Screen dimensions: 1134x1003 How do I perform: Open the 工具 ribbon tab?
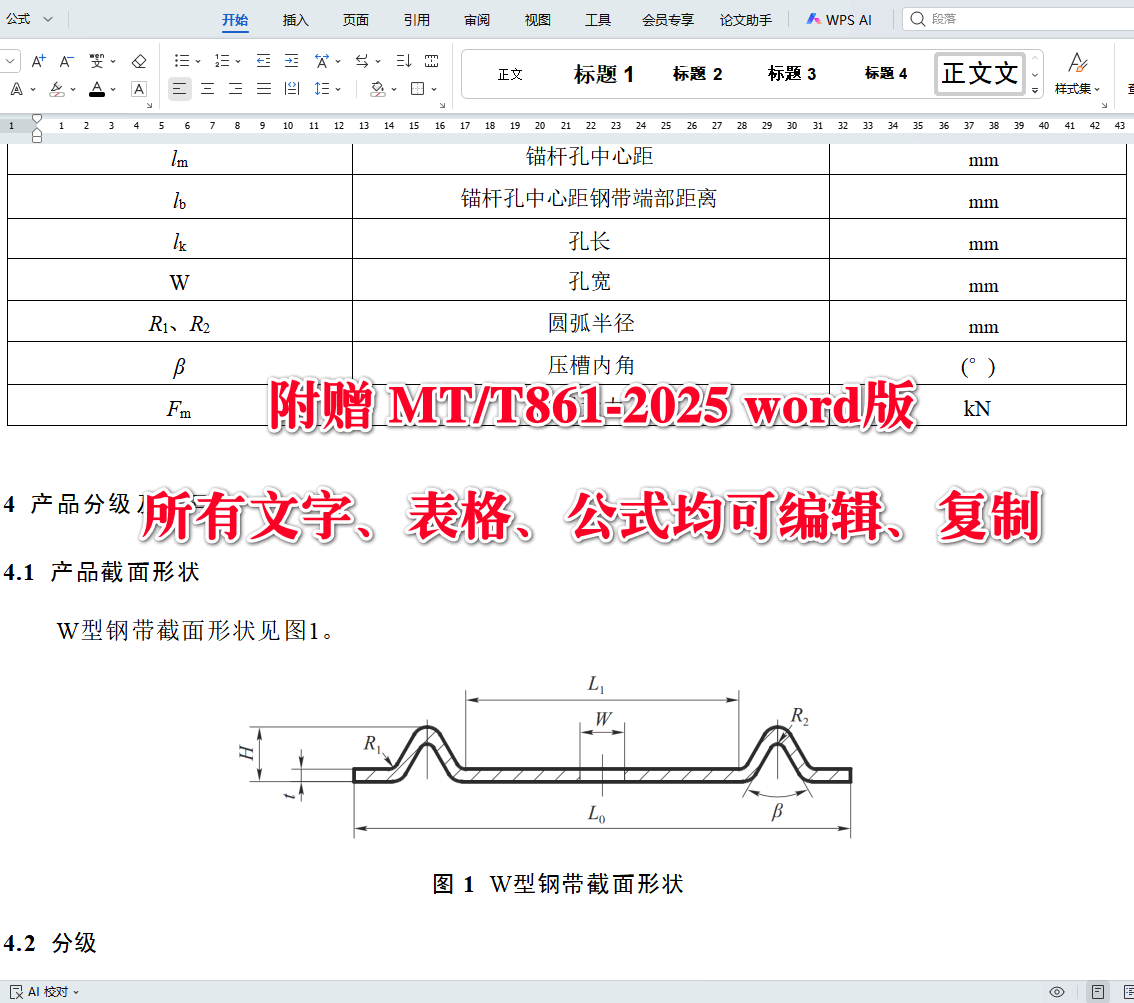pyautogui.click(x=598, y=20)
